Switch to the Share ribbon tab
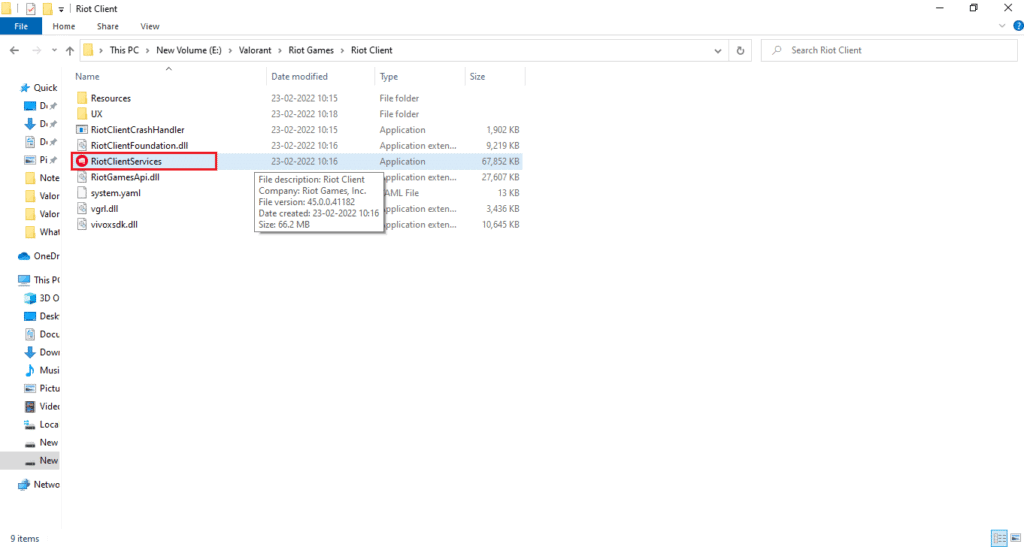The width and height of the screenshot is (1024, 547). 107,26
